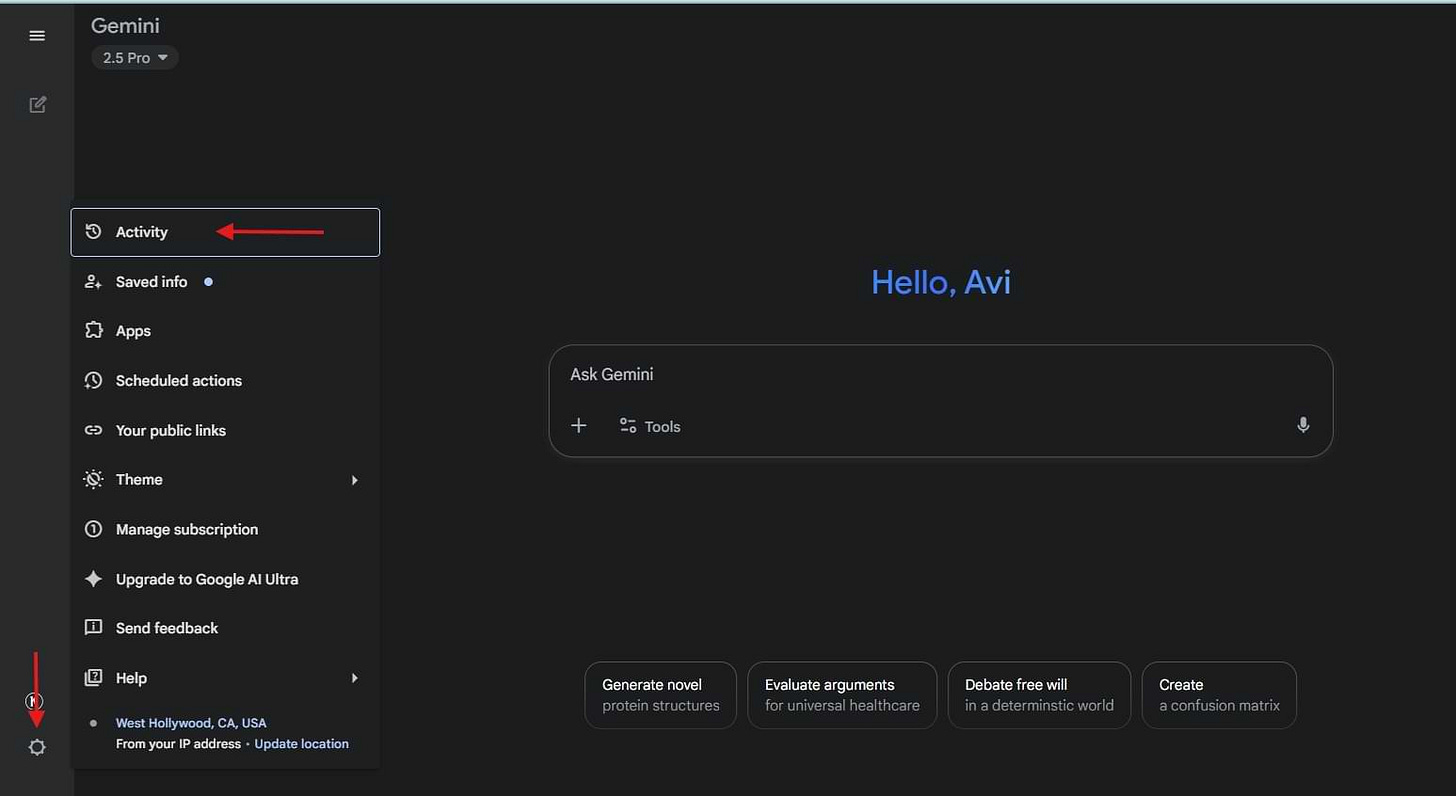This screenshot has height=796, width=1456.
Task: Toggle the sidebar with the hamburger menu
Action: pos(37,35)
